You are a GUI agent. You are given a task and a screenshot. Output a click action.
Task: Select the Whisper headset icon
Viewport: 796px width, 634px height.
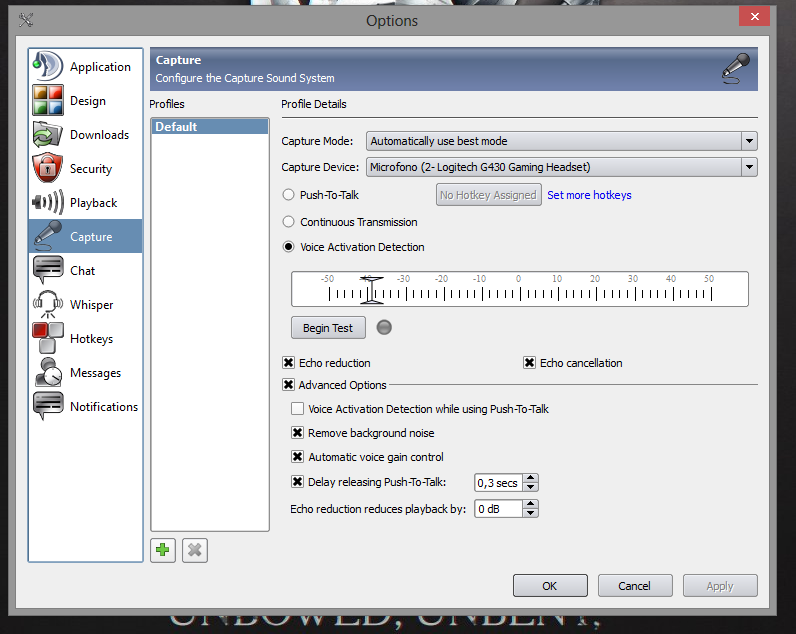(49, 304)
